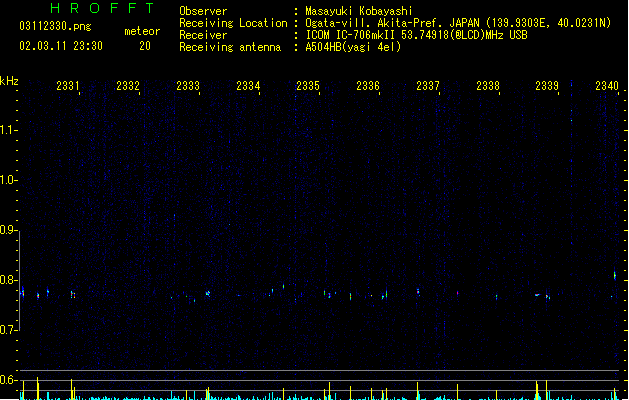Viewport: 629px width, 400px height.
Task: Click the kHz axis unit label
Action: (9, 81)
